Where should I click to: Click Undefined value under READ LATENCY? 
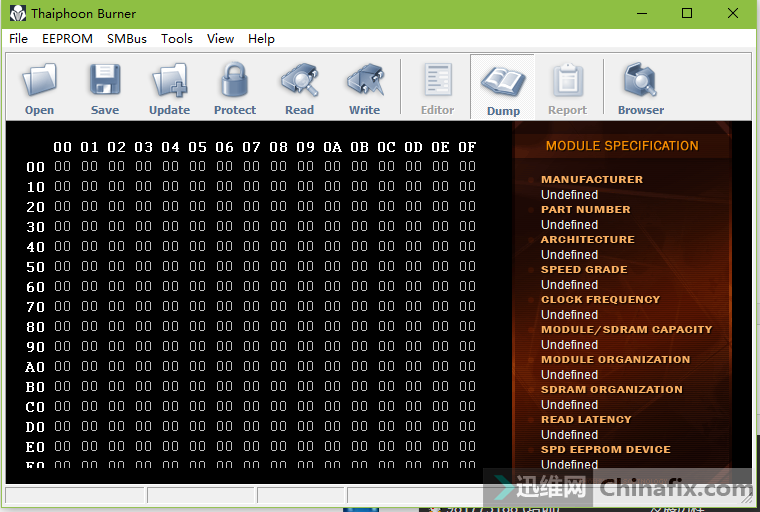(570, 435)
